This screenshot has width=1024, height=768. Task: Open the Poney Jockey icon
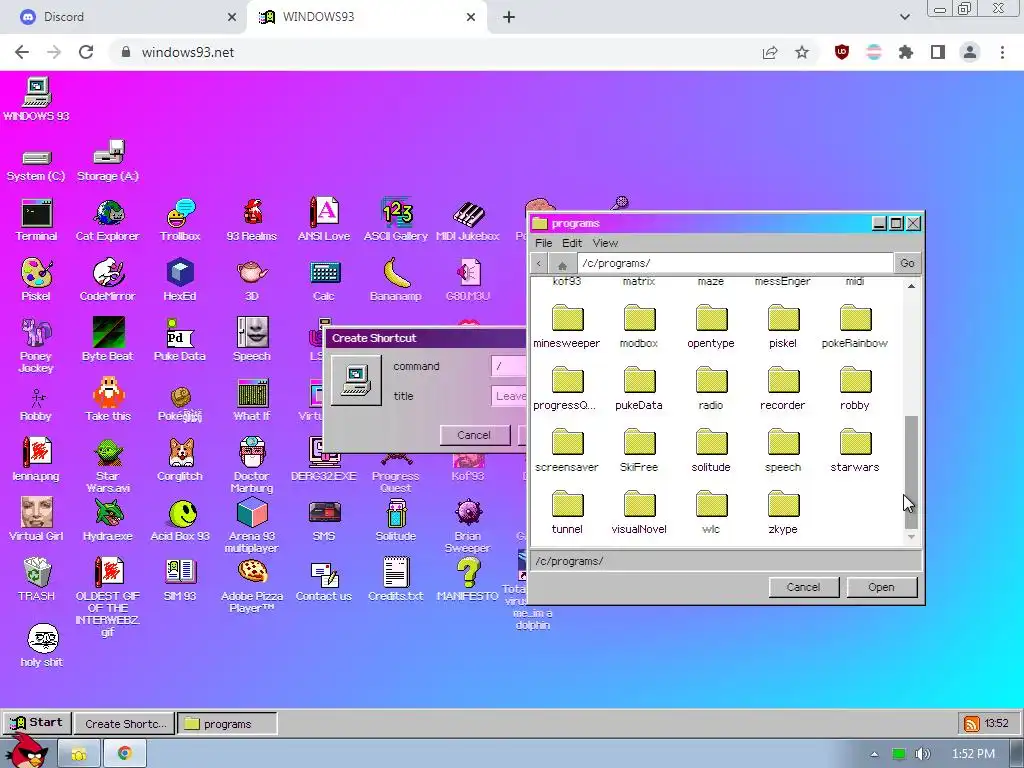[x=37, y=345]
